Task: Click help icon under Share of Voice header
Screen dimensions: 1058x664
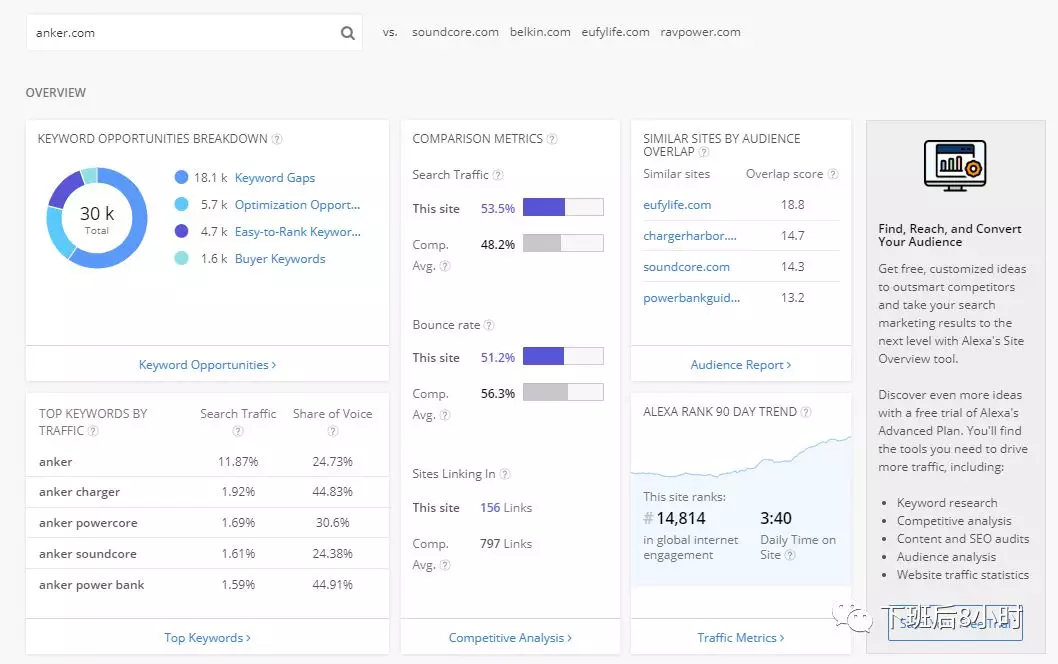Action: tap(333, 431)
